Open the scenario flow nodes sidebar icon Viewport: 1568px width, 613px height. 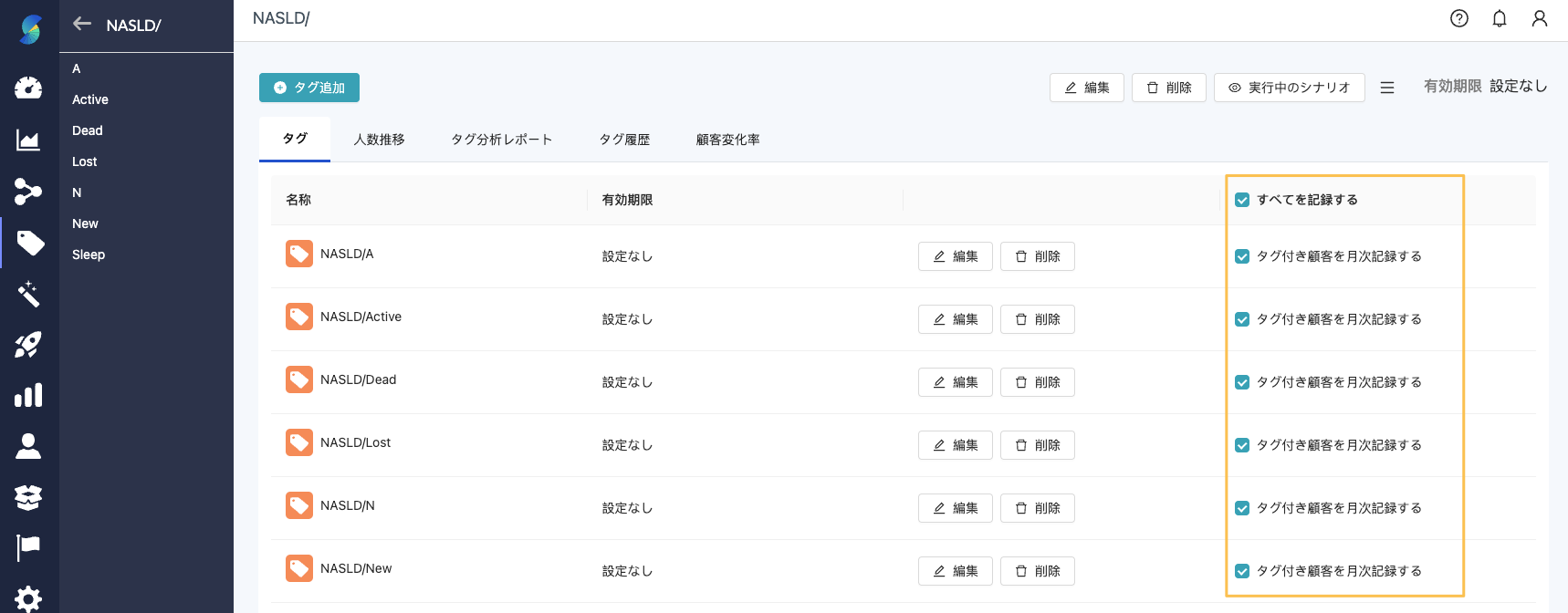point(28,192)
